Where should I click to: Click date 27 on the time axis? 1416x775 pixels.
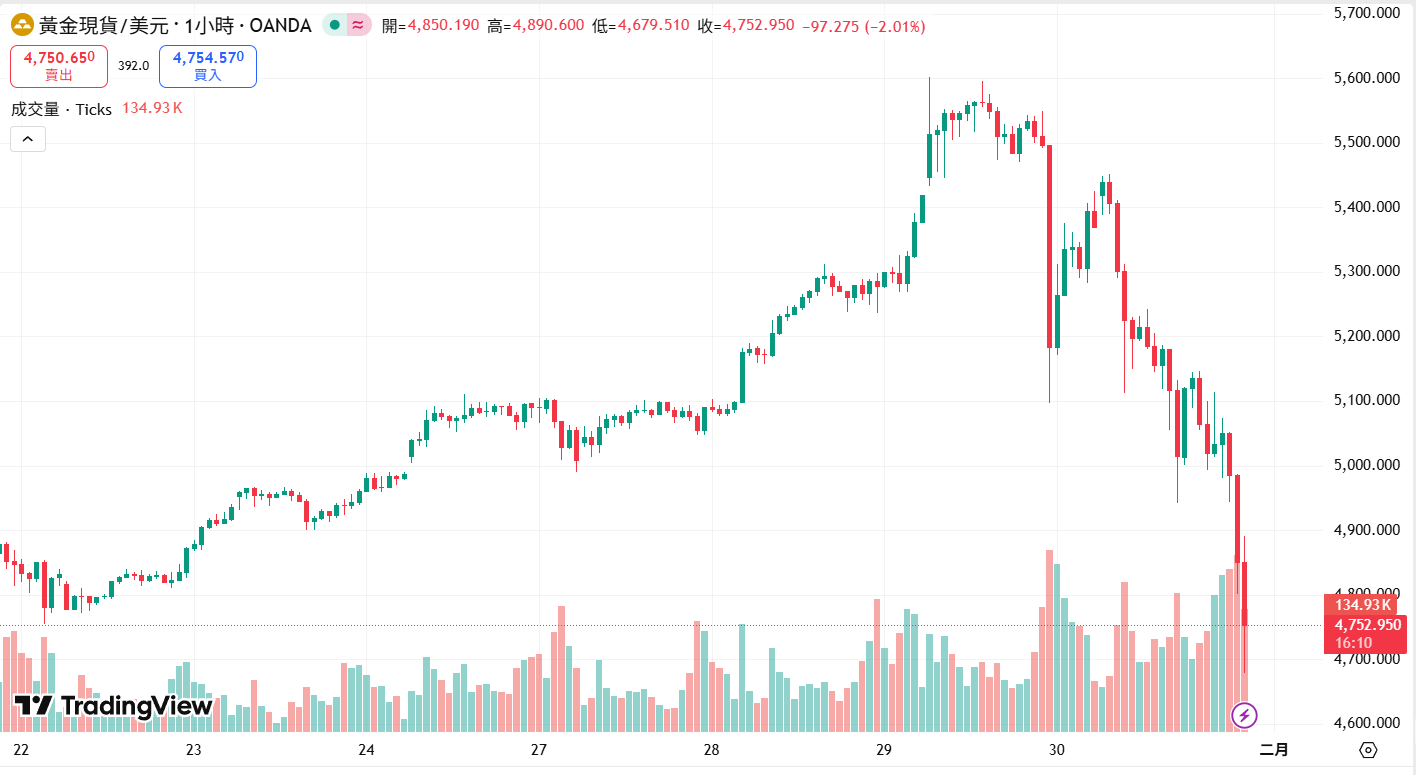[x=538, y=750]
